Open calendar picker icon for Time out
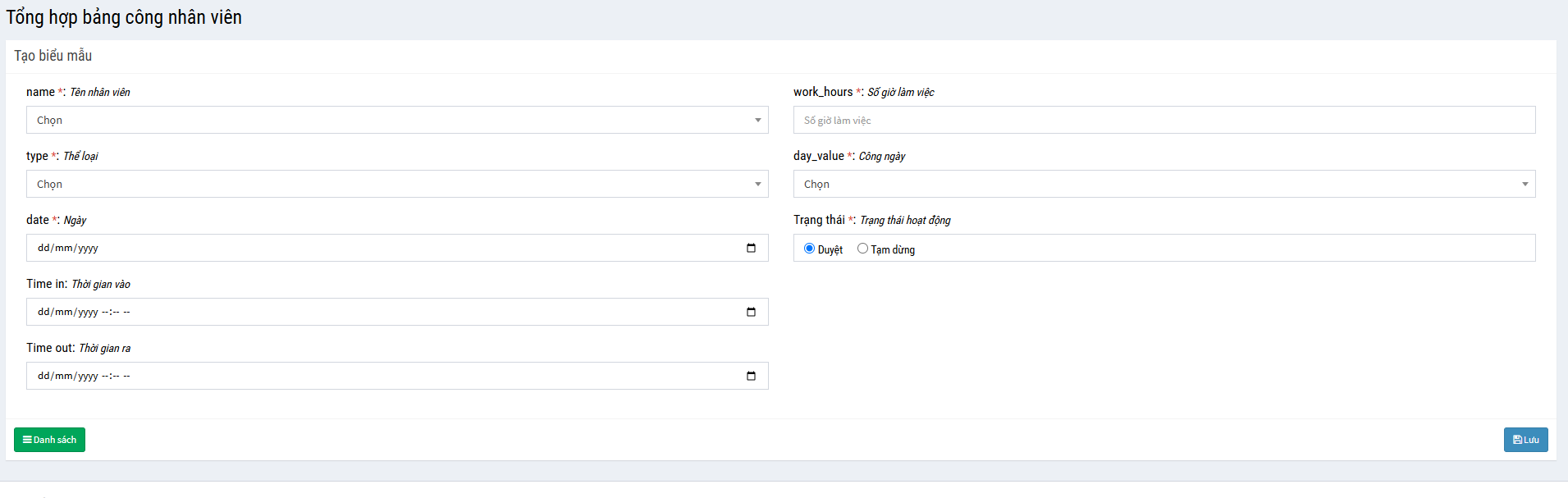This screenshot has height=498, width=1568. click(x=751, y=376)
